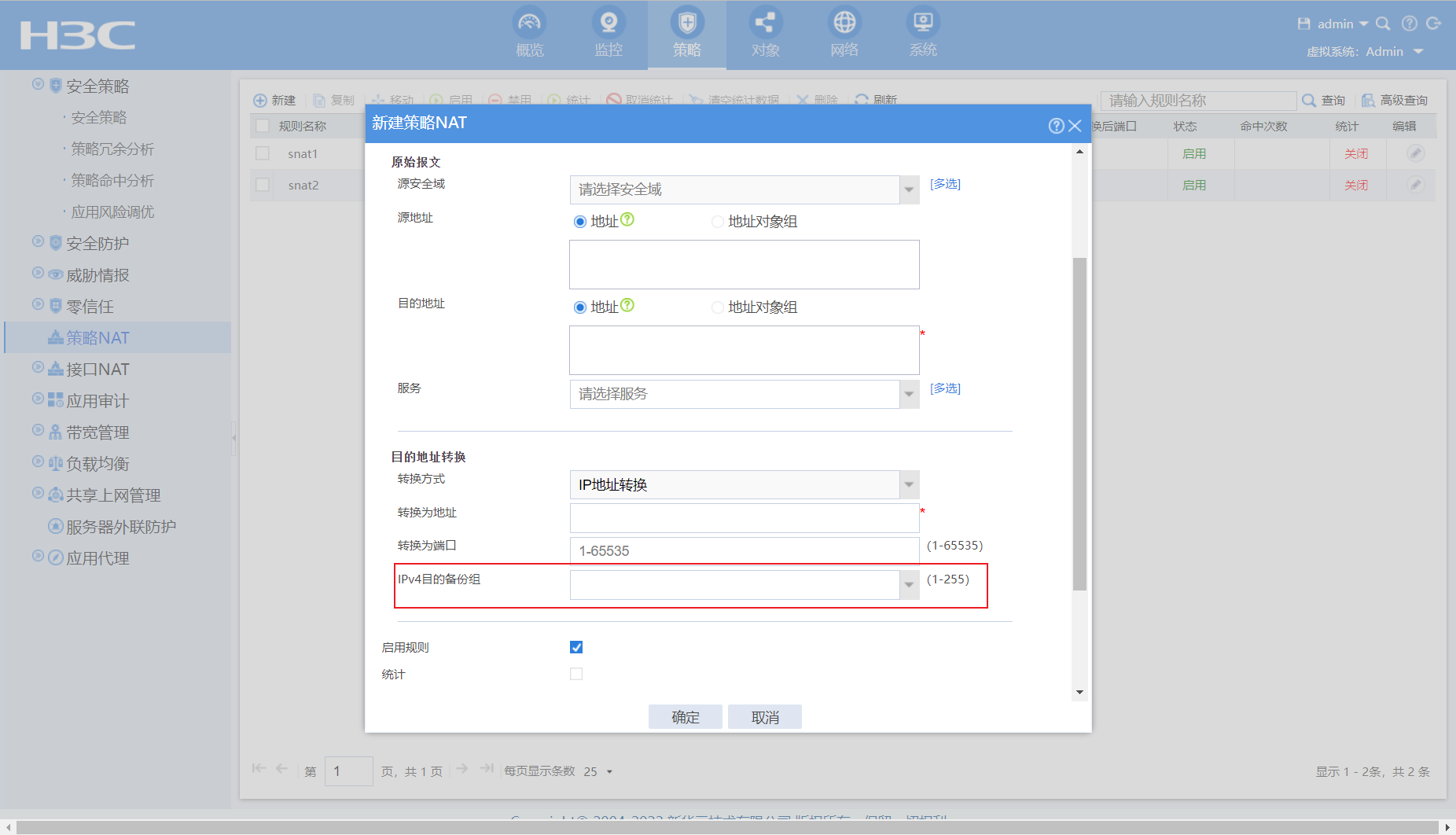Click the 策略NAT sidebar icon
Viewport: 1456px width, 835px height.
[56, 337]
